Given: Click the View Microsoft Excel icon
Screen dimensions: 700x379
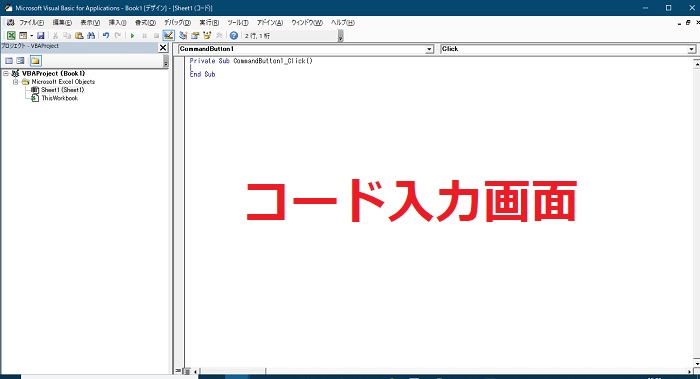Looking at the screenshot, I should pos(11,35).
